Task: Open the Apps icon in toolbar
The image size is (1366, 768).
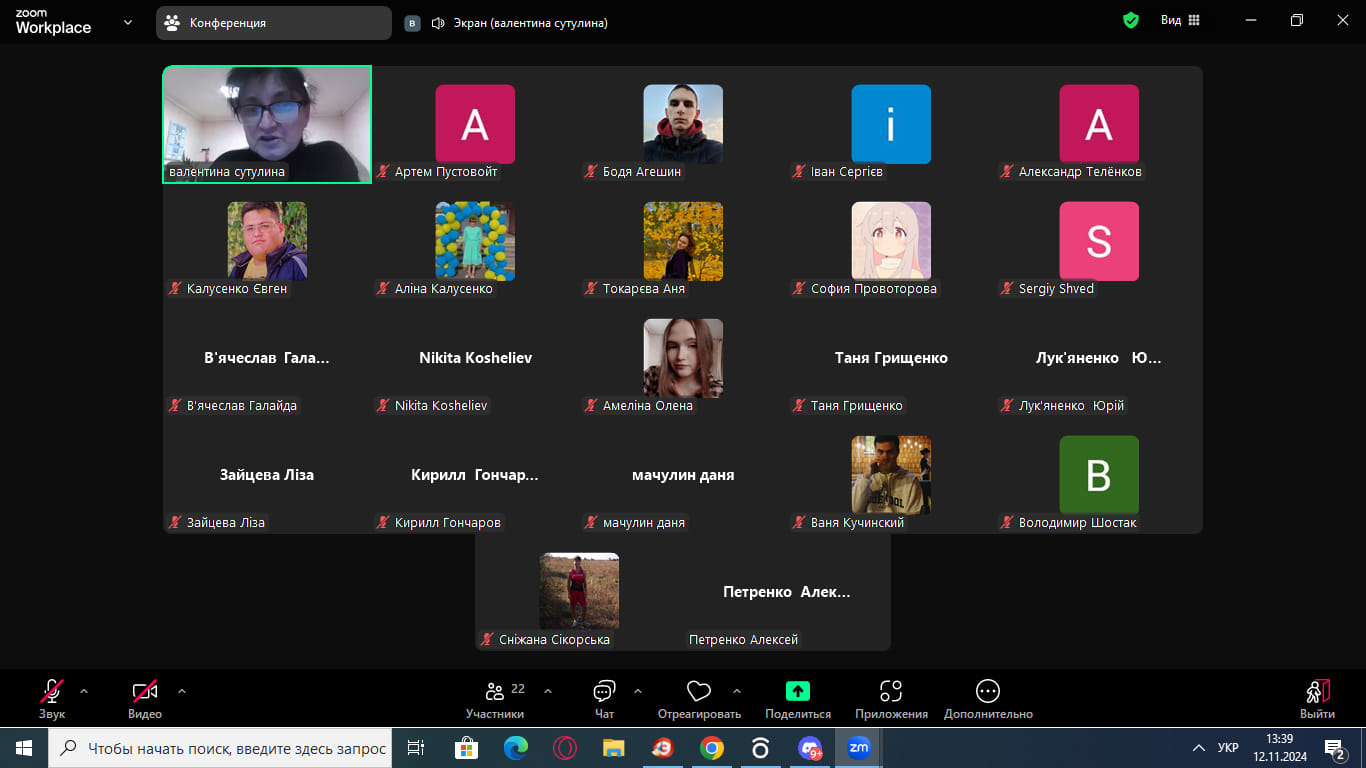Action: click(890, 691)
